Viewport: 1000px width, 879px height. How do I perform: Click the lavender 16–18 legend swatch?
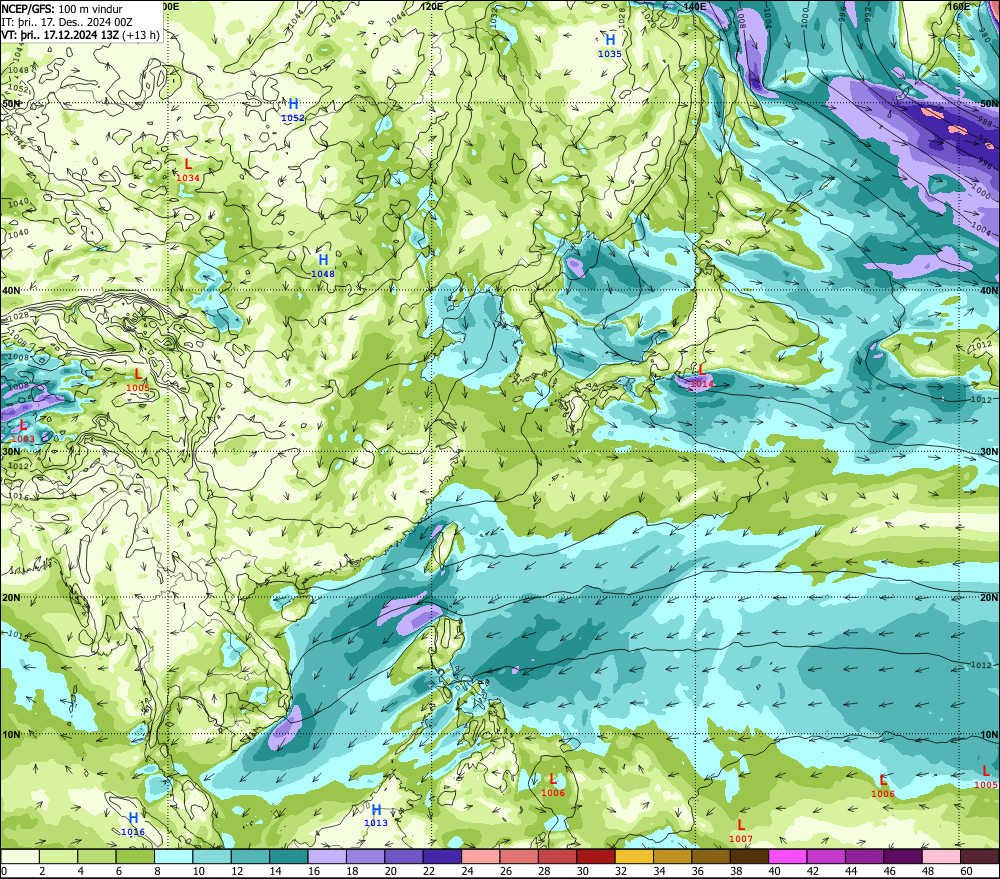327,856
